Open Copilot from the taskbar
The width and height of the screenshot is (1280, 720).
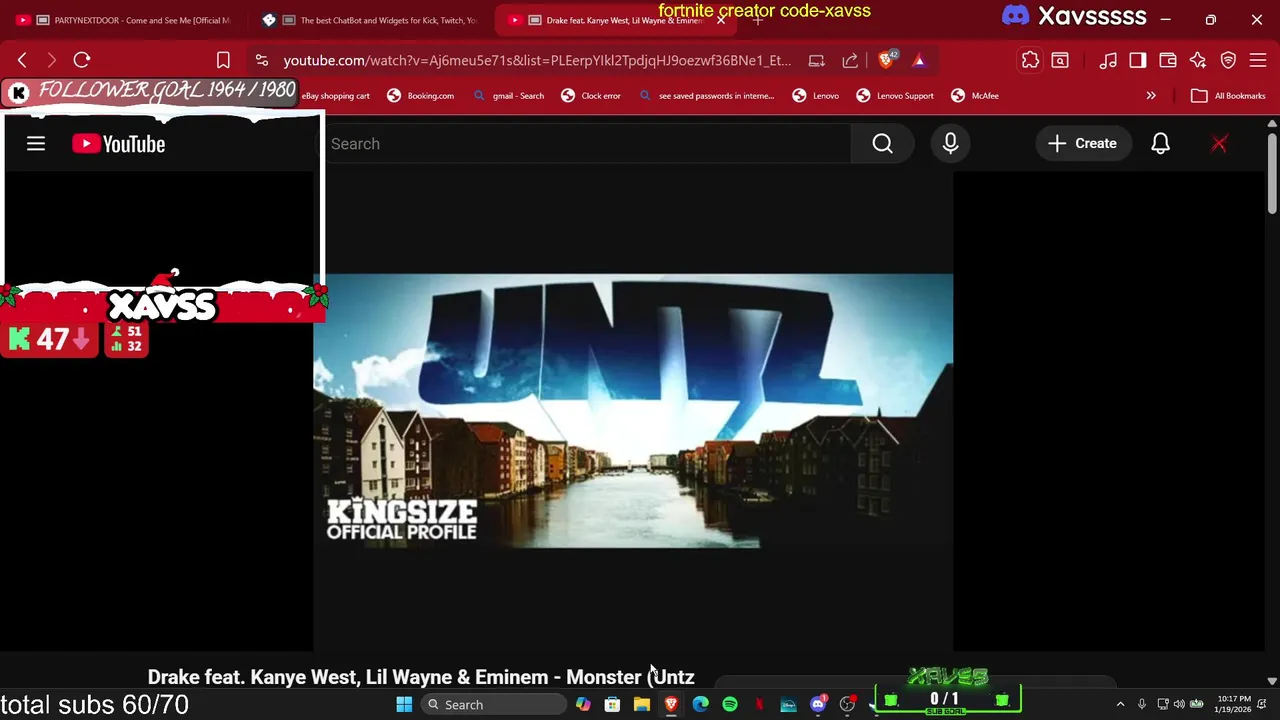[x=583, y=704]
